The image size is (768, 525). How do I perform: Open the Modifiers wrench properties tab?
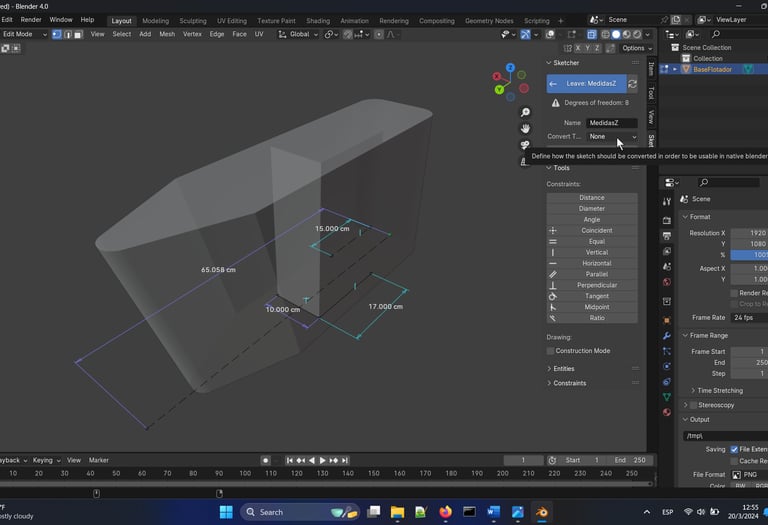[x=667, y=336]
